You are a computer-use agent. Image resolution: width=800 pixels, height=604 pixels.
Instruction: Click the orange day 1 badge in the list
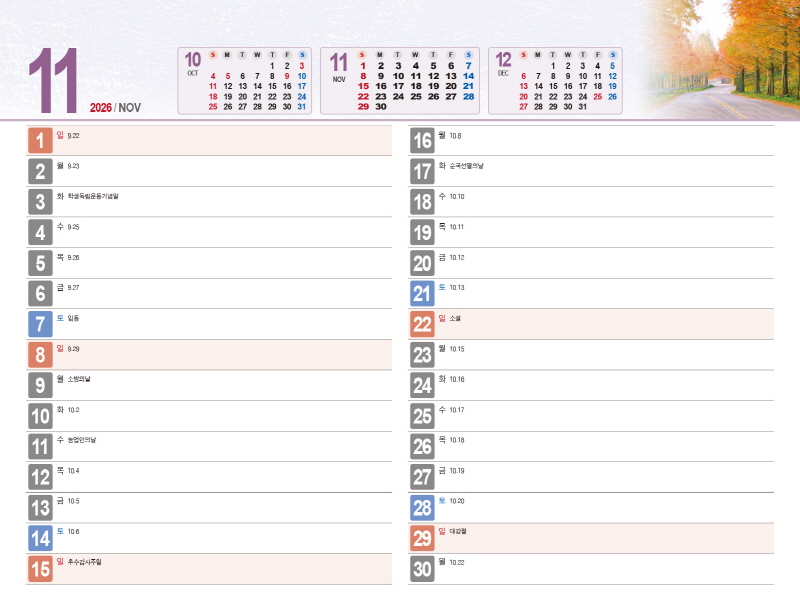(40, 141)
